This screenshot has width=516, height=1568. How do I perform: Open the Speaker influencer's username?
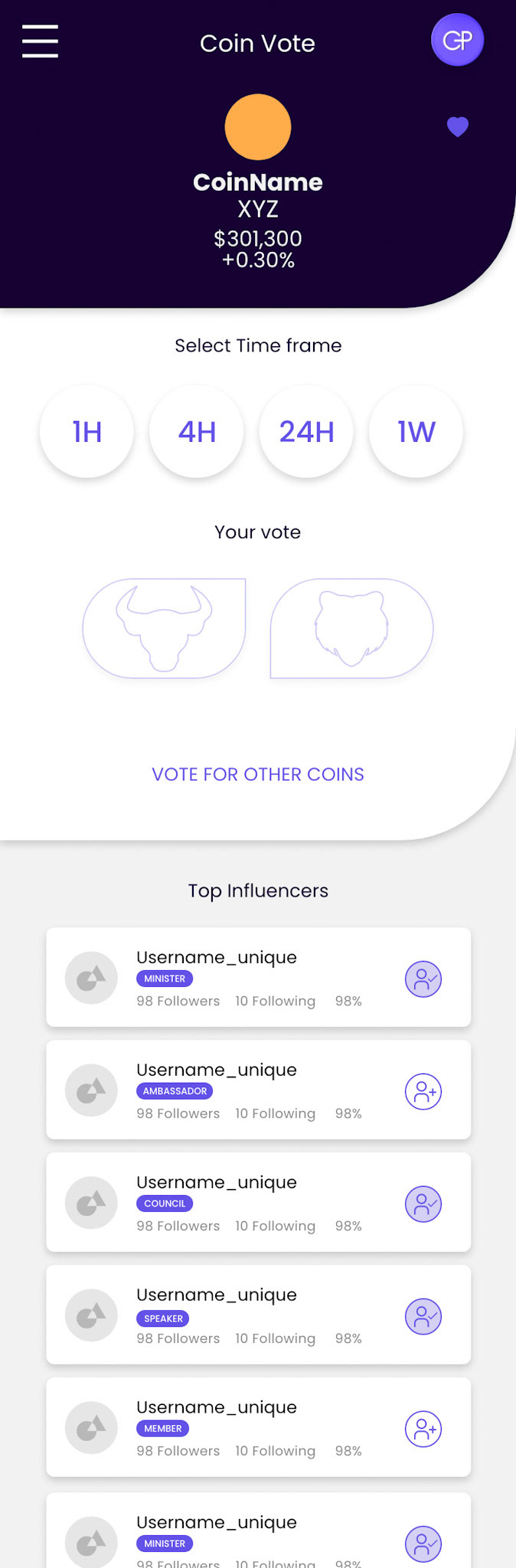tap(217, 1295)
